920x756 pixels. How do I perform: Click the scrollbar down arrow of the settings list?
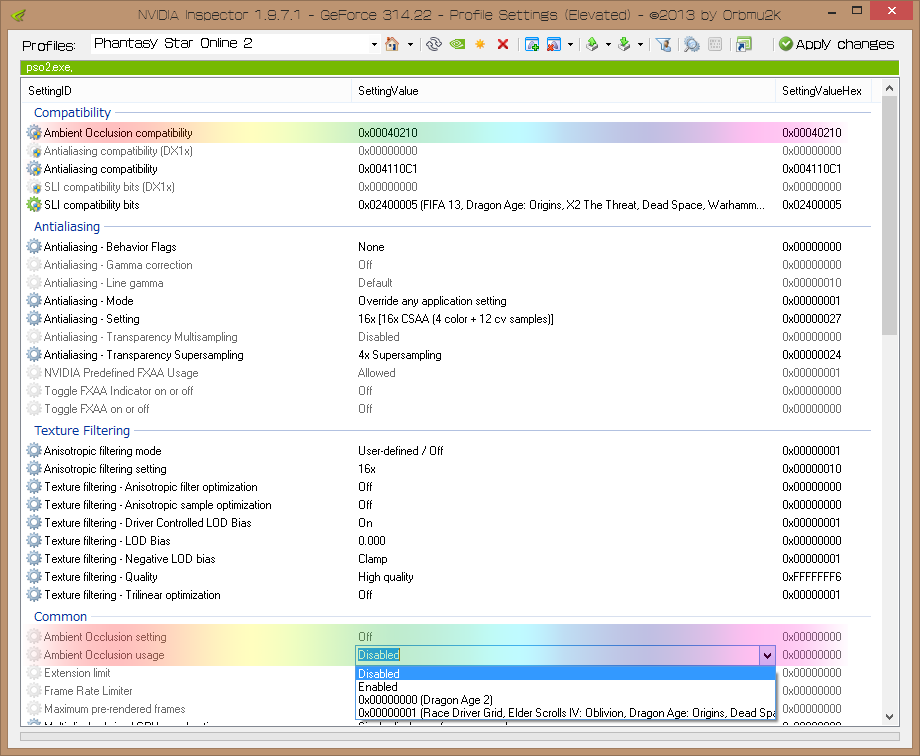pyautogui.click(x=889, y=717)
